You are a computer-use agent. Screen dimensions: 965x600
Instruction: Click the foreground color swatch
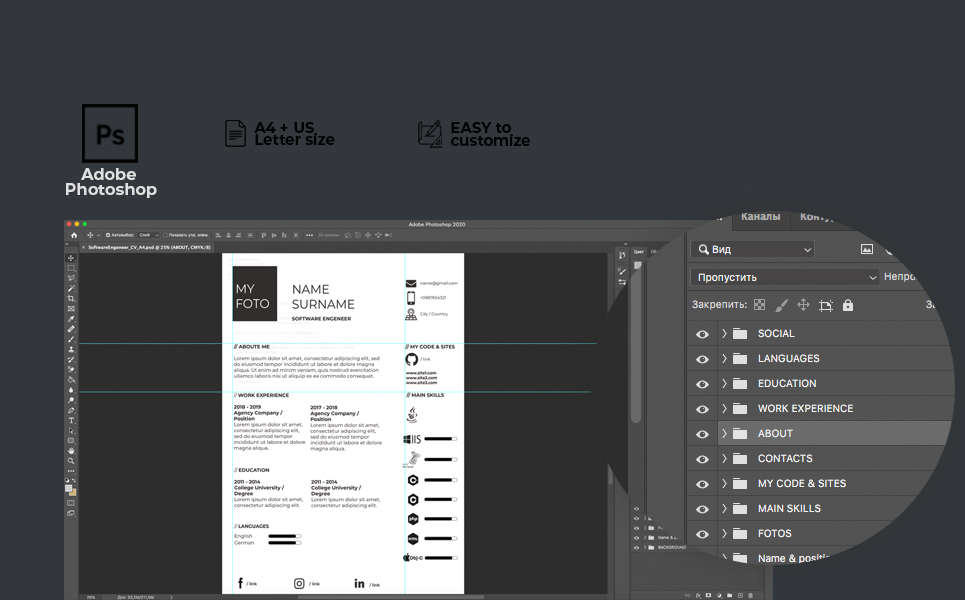coord(69,488)
